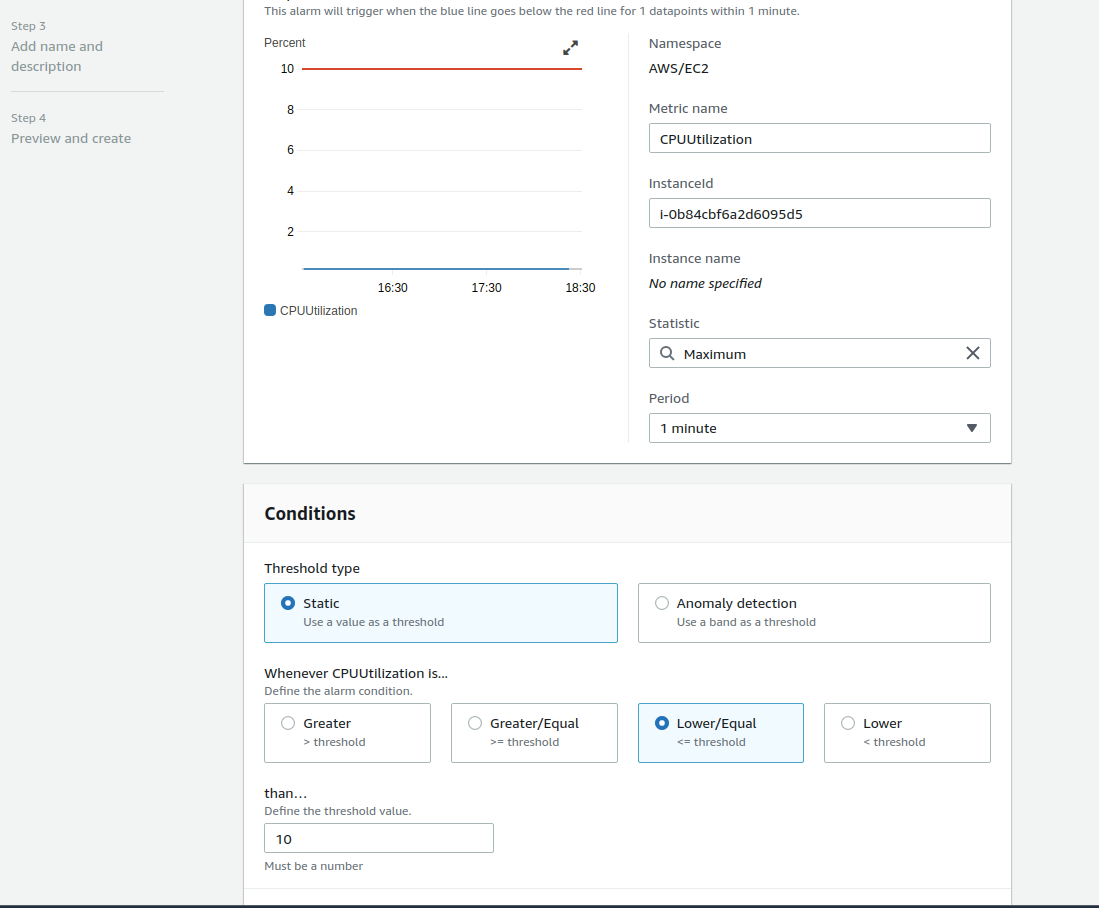Expand the graph to full view
The image size is (1099, 908).
pyautogui.click(x=571, y=48)
